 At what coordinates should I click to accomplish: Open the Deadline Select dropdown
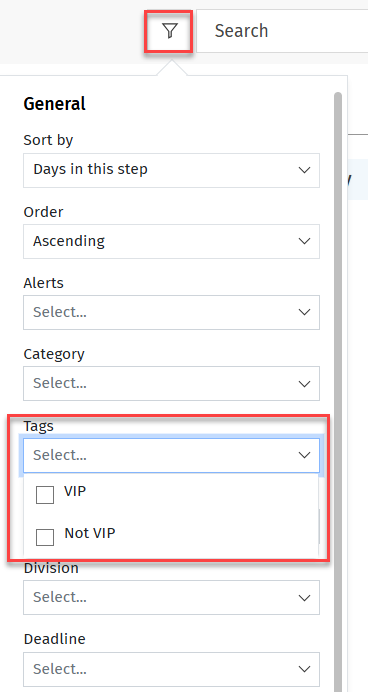[171, 669]
